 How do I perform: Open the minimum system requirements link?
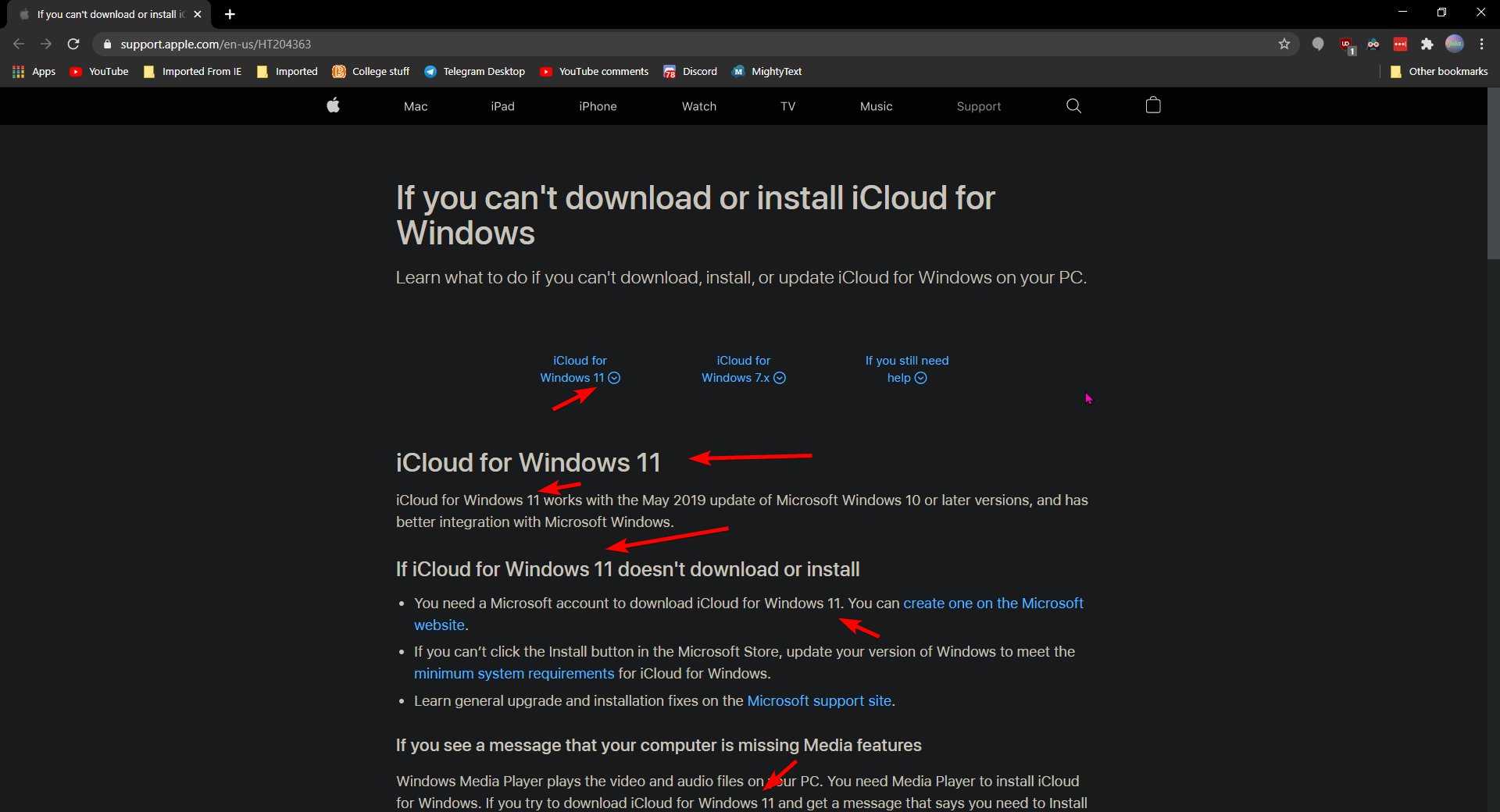point(514,674)
